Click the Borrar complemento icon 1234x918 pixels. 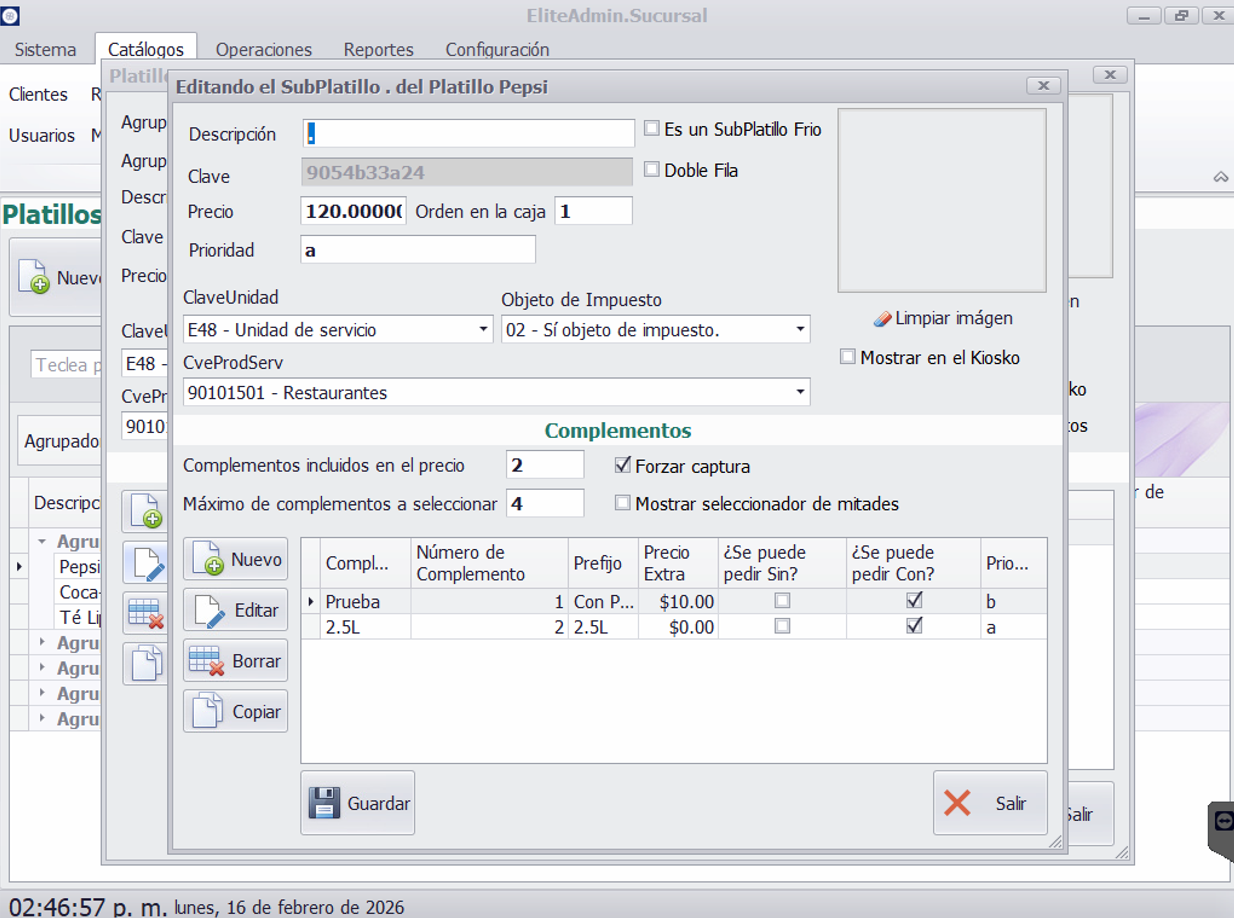tap(207, 661)
